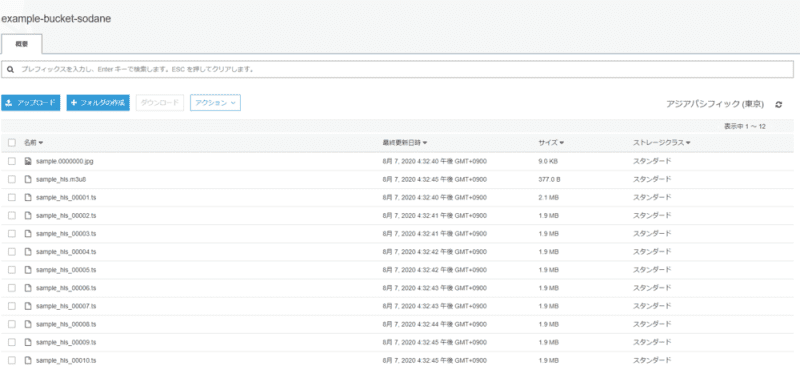Screen dimensions: 800x378
Task: Click the 377.0 B size value
Action: point(549,180)
